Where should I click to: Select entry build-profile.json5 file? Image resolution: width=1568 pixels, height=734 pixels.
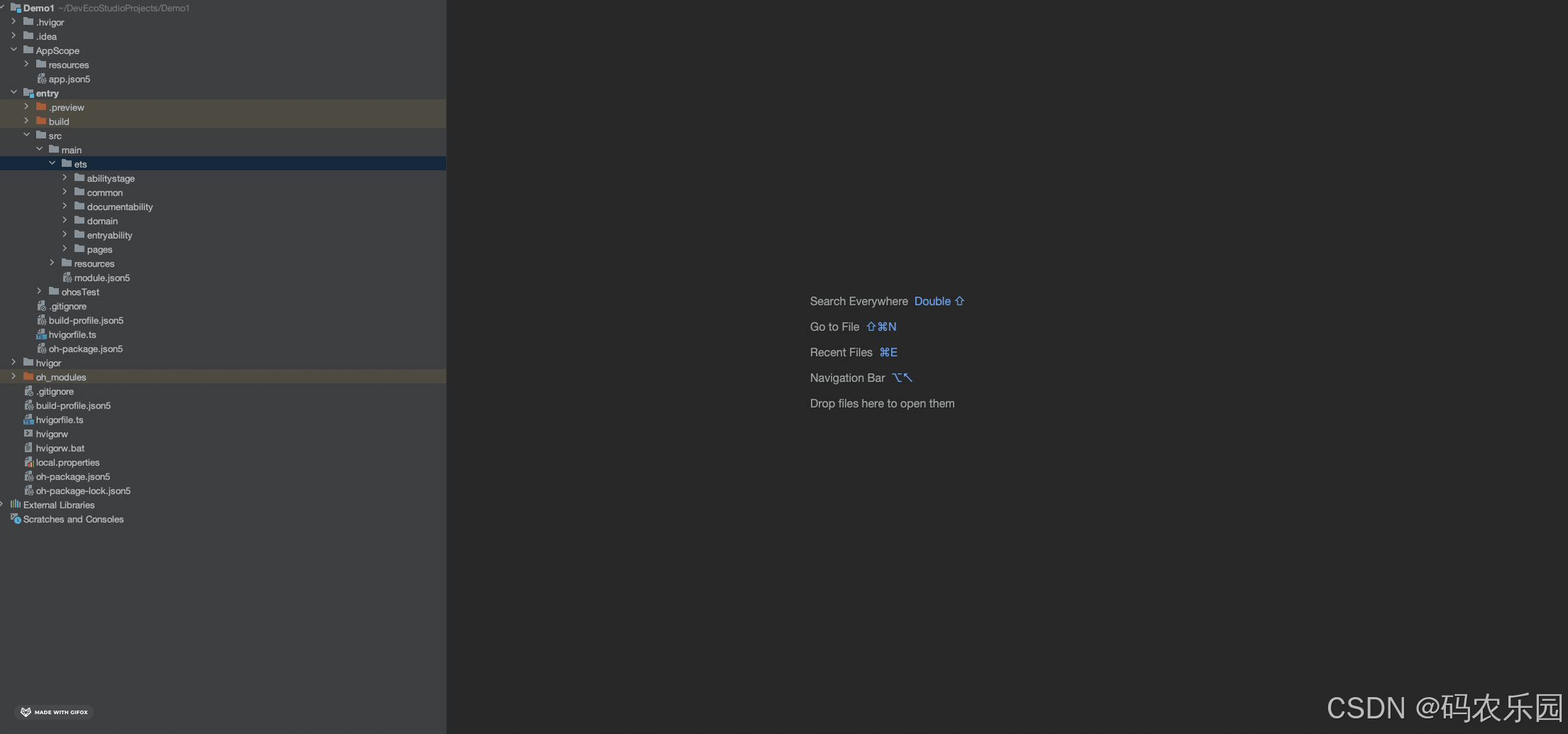[x=86, y=321]
